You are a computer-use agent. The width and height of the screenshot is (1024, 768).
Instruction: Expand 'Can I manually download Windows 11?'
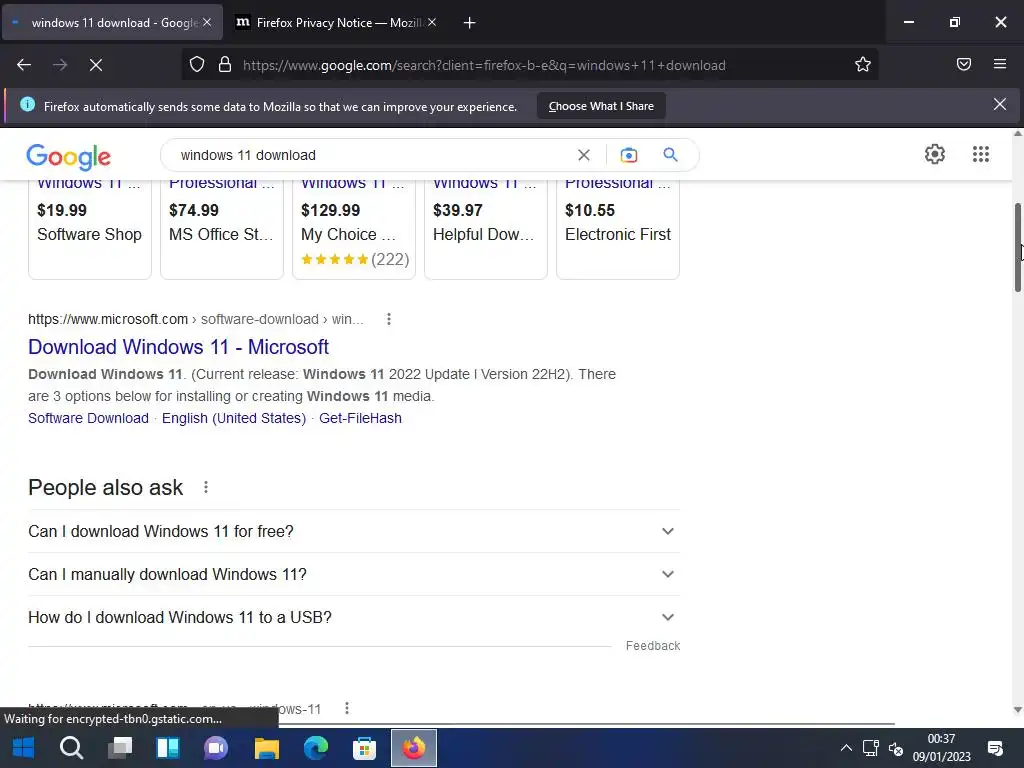pyautogui.click(x=354, y=575)
